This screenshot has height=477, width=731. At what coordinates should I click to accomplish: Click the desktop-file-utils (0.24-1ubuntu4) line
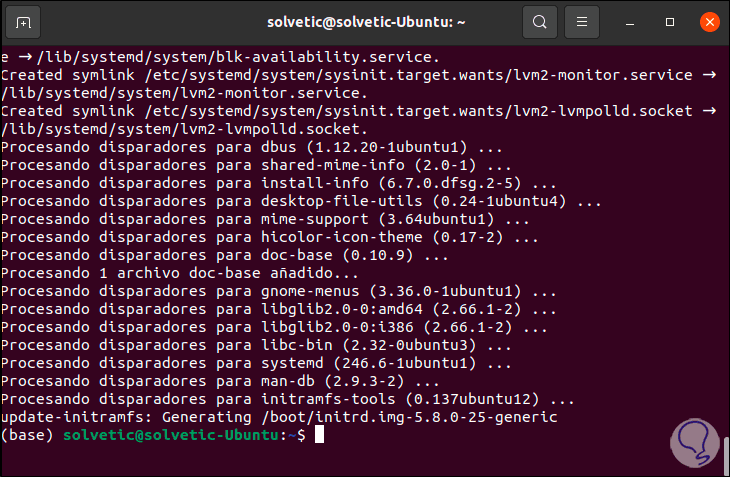pyautogui.click(x=301, y=201)
